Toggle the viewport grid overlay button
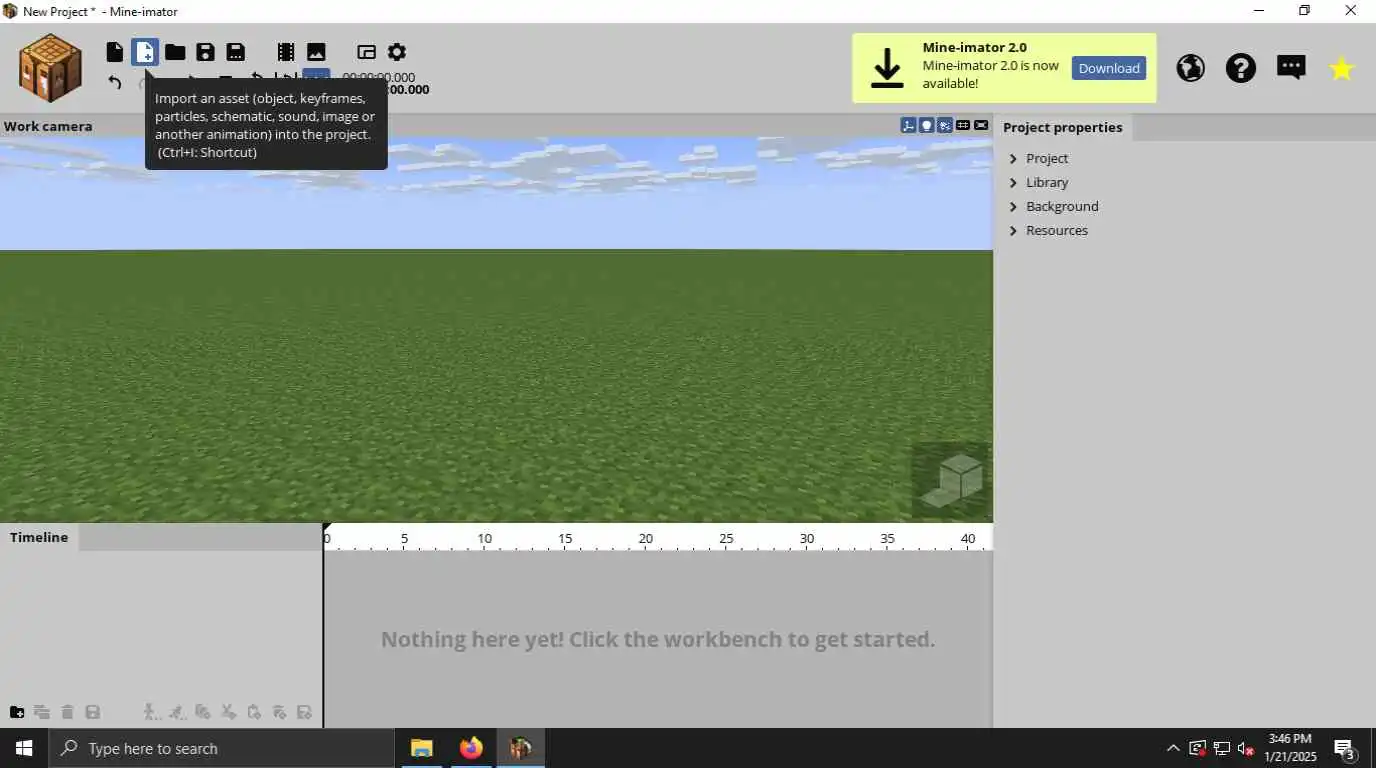Screen dimensions: 1376x768 point(963,125)
